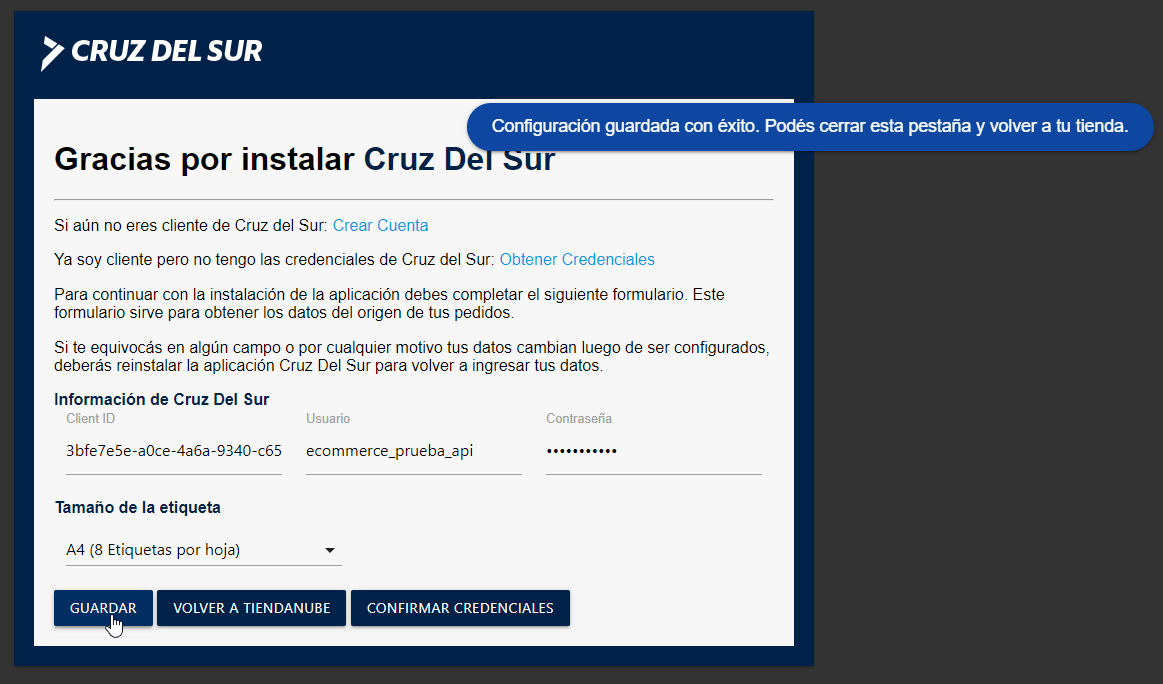The image size is (1163, 684).
Task: Focus the Usuario input showing ecommerce_prueba_api
Action: [413, 451]
